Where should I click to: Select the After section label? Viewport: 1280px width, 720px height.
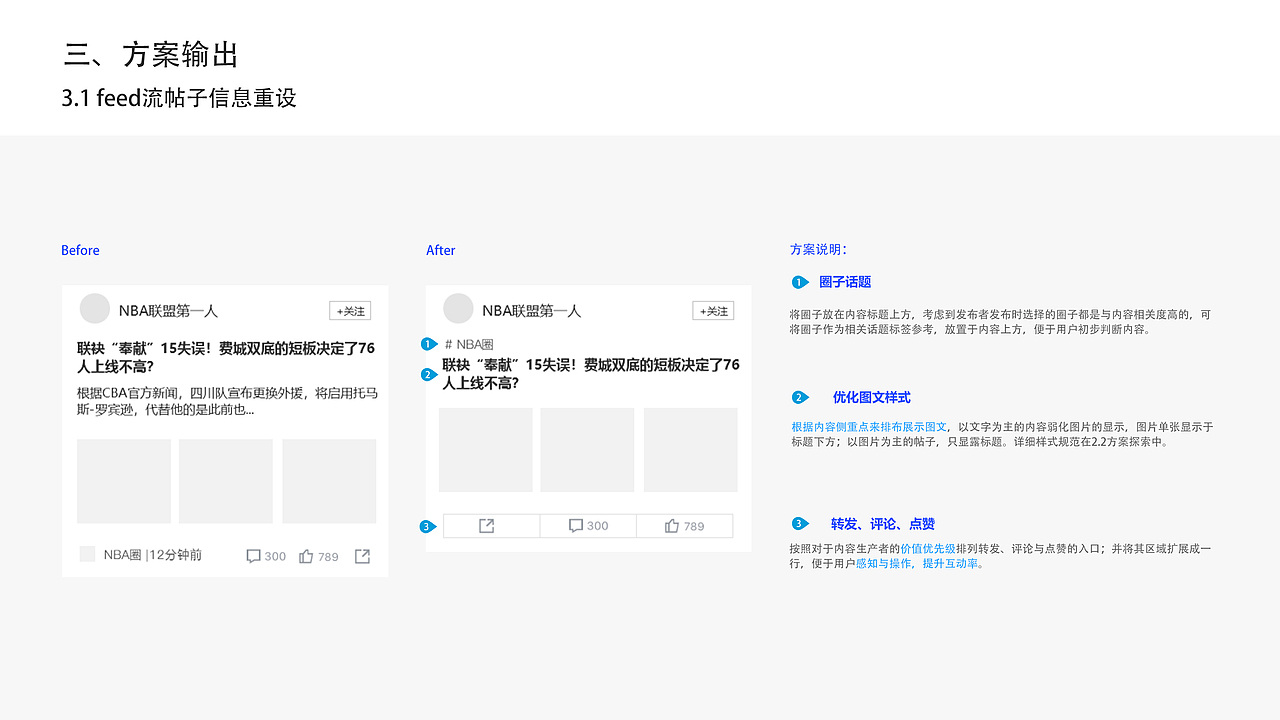point(441,250)
